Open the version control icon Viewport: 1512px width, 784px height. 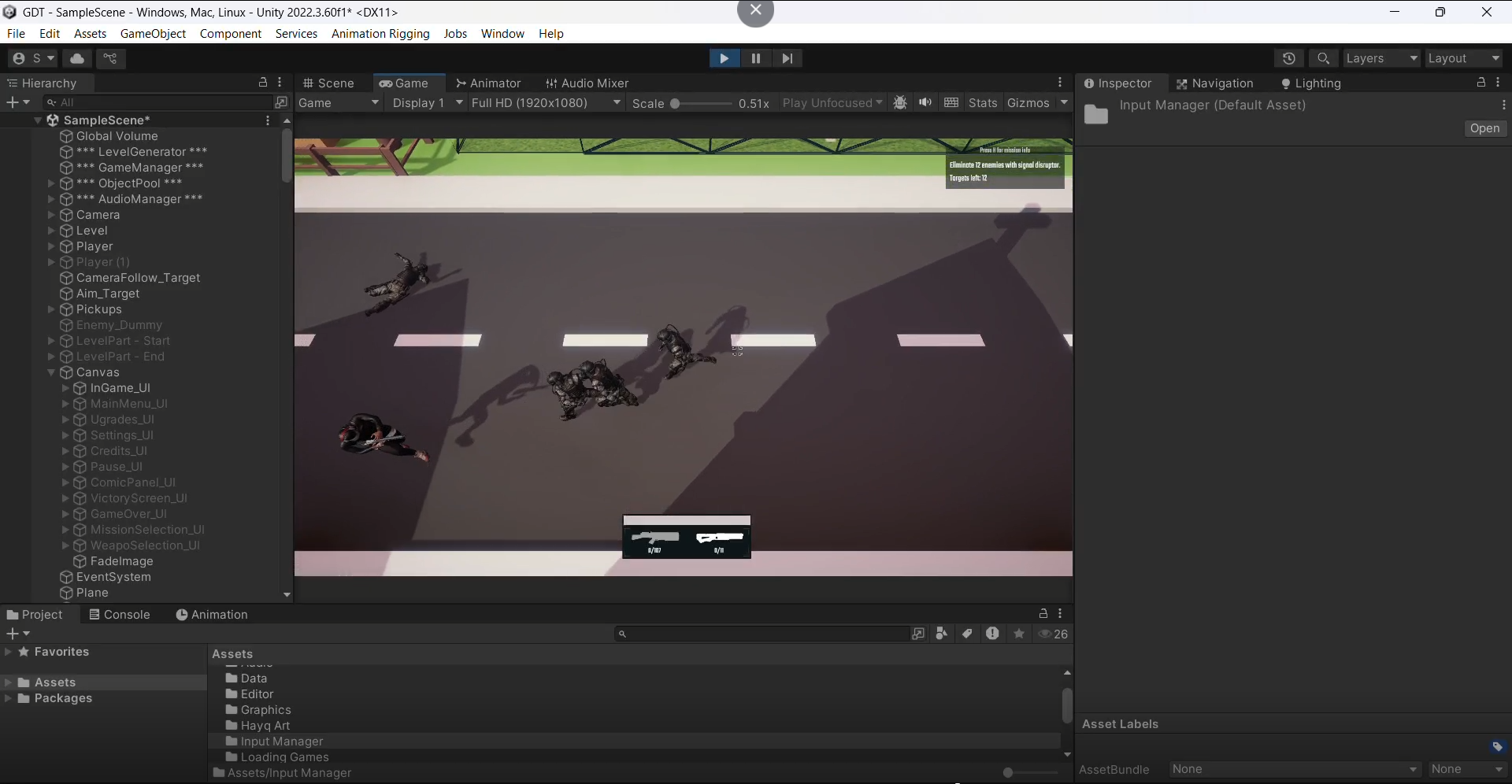pyautogui.click(x=110, y=58)
